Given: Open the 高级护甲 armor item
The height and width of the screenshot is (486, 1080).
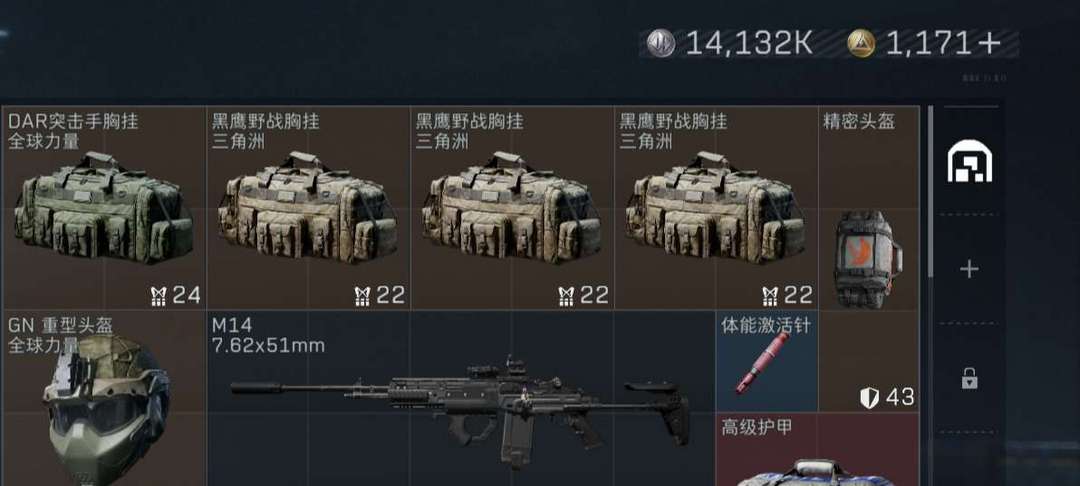Looking at the screenshot, I should click(818, 450).
